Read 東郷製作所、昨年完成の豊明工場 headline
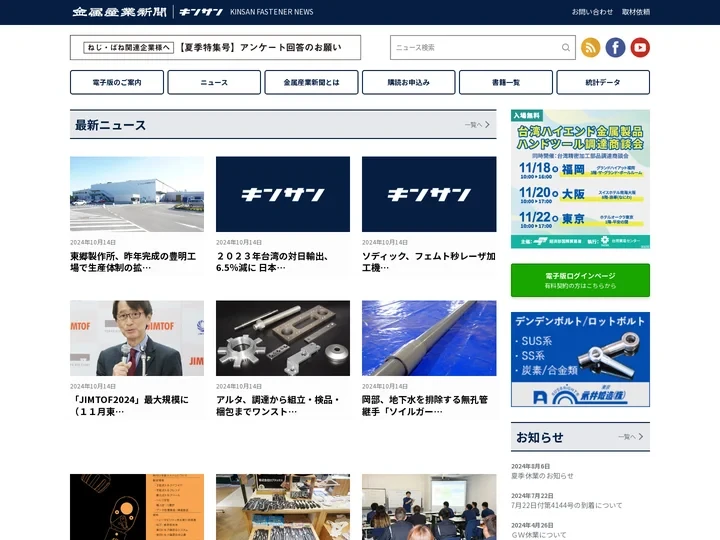This screenshot has width=720, height=540. pyautogui.click(x=133, y=262)
